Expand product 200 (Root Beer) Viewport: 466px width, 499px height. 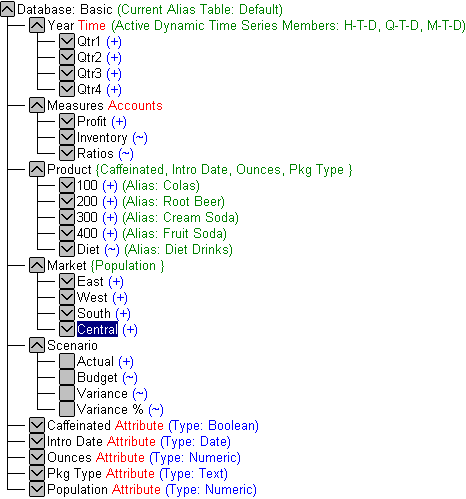click(x=67, y=201)
